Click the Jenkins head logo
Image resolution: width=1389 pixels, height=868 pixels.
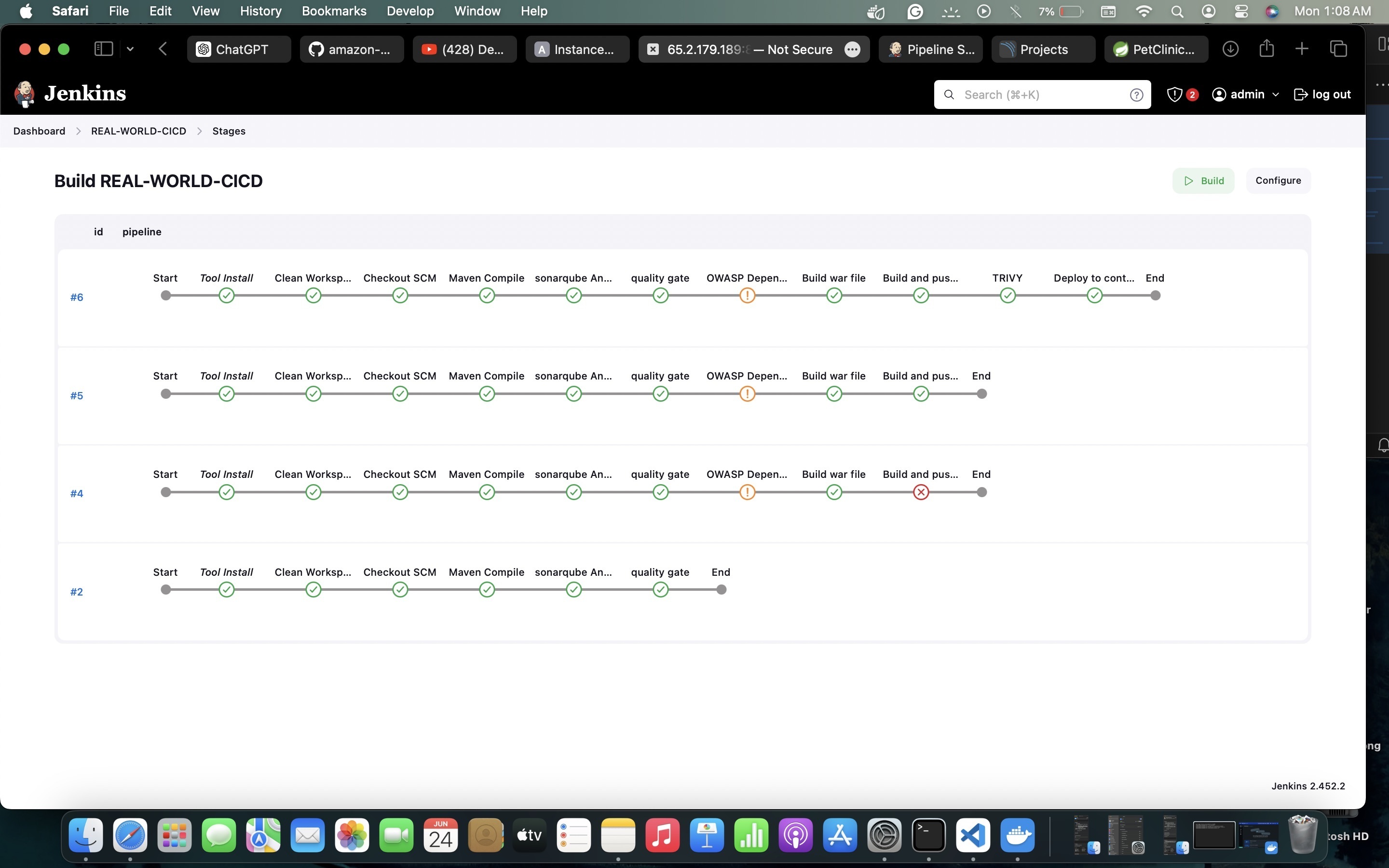pos(24,93)
